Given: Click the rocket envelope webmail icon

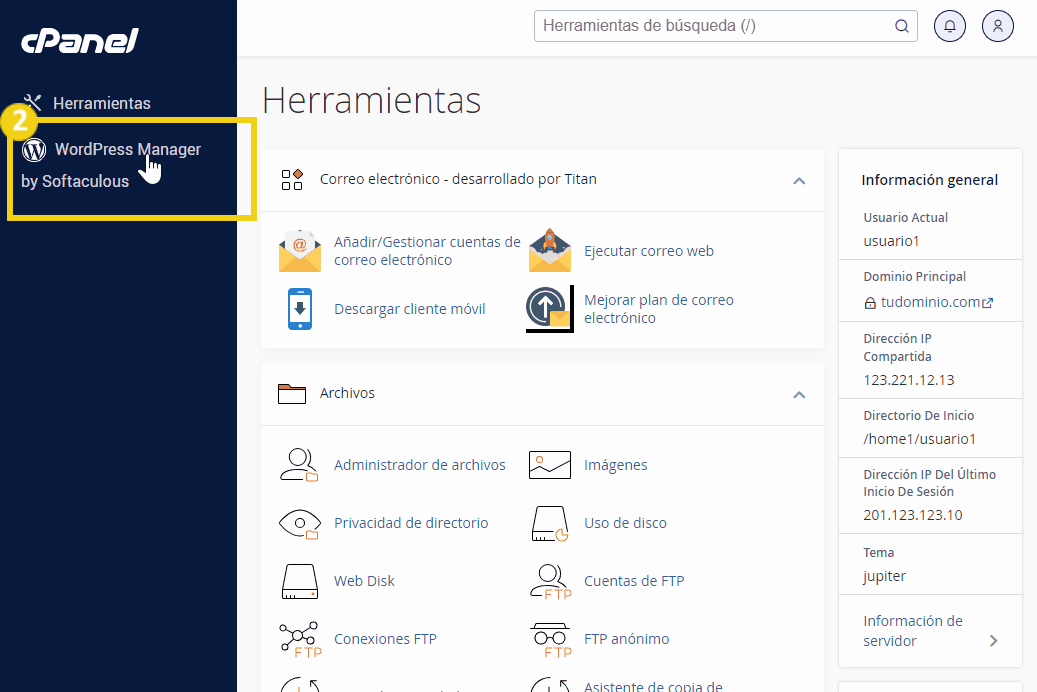Looking at the screenshot, I should pos(550,251).
